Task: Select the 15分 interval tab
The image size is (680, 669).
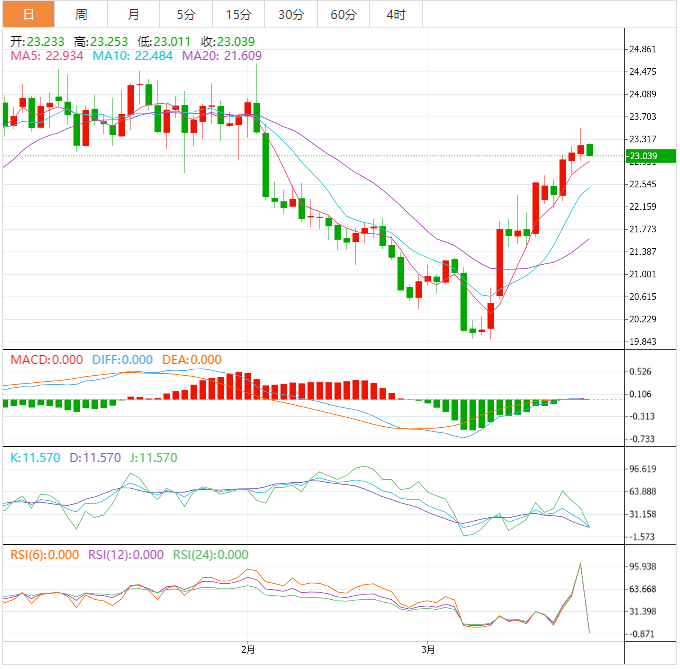Action: [238, 14]
